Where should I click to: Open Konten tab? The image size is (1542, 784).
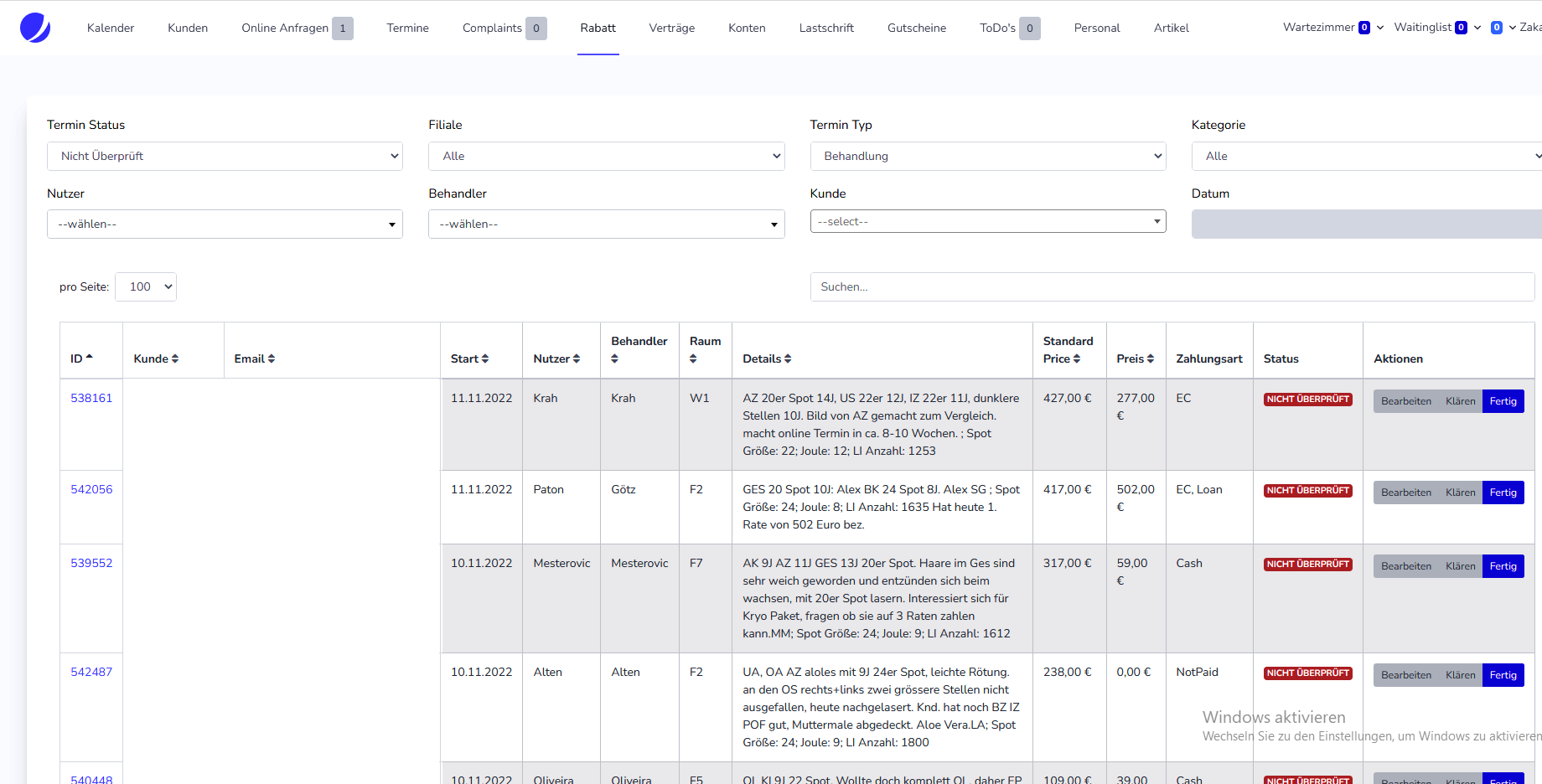[747, 28]
